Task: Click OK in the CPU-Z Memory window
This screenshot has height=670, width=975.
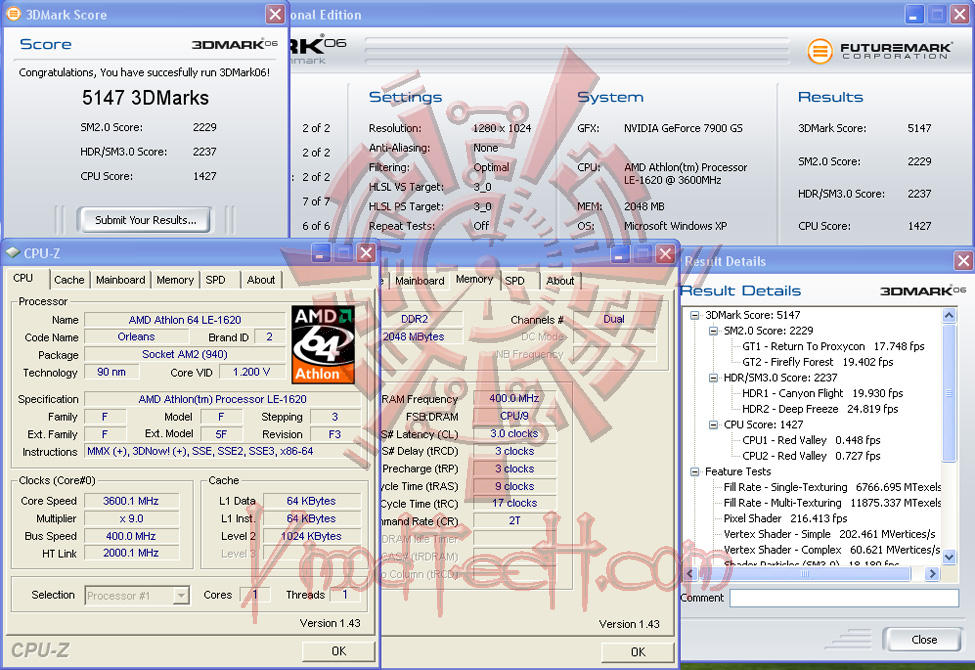Action: [x=637, y=651]
